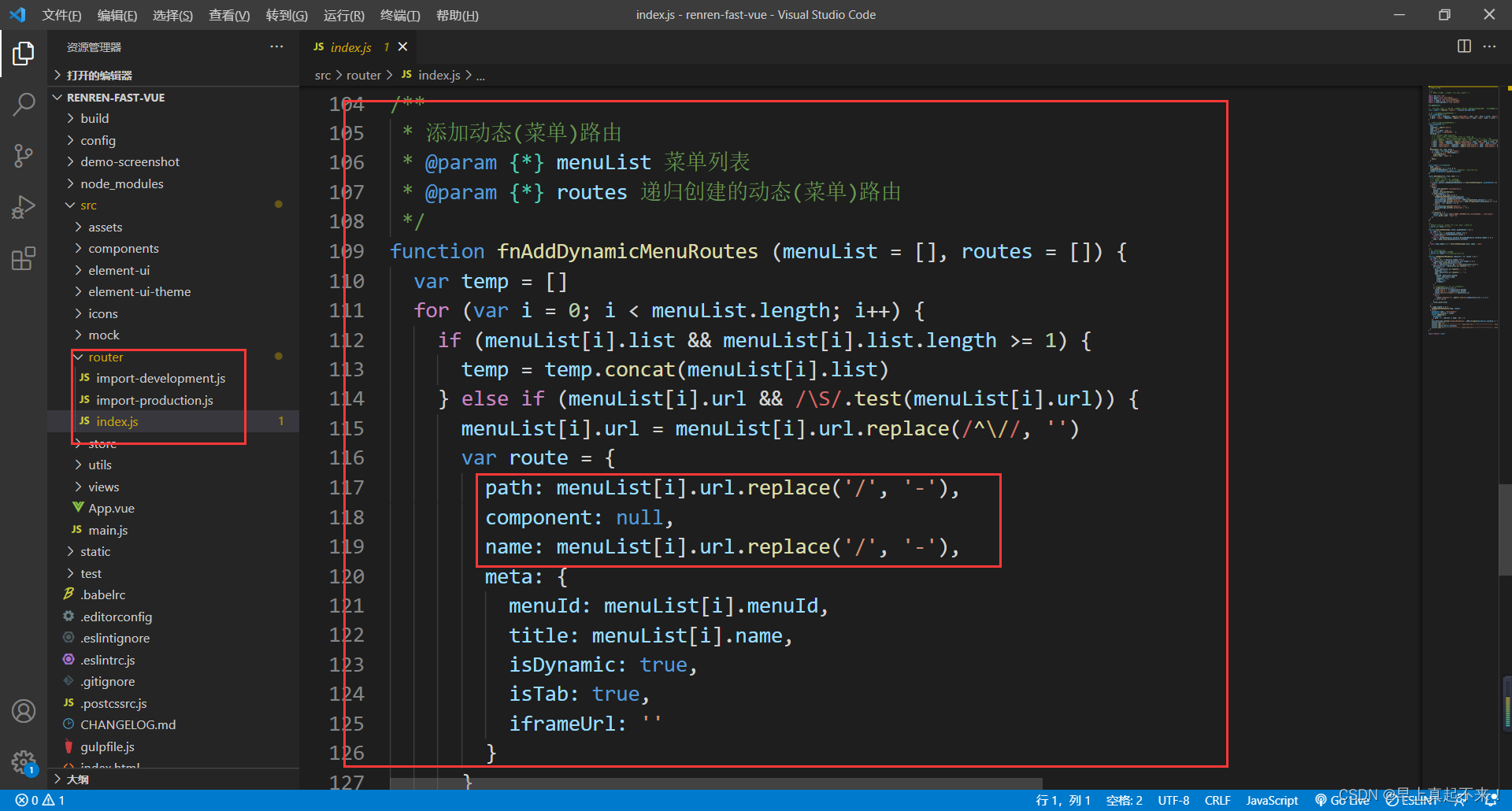Expand the element-ui folder

(119, 270)
